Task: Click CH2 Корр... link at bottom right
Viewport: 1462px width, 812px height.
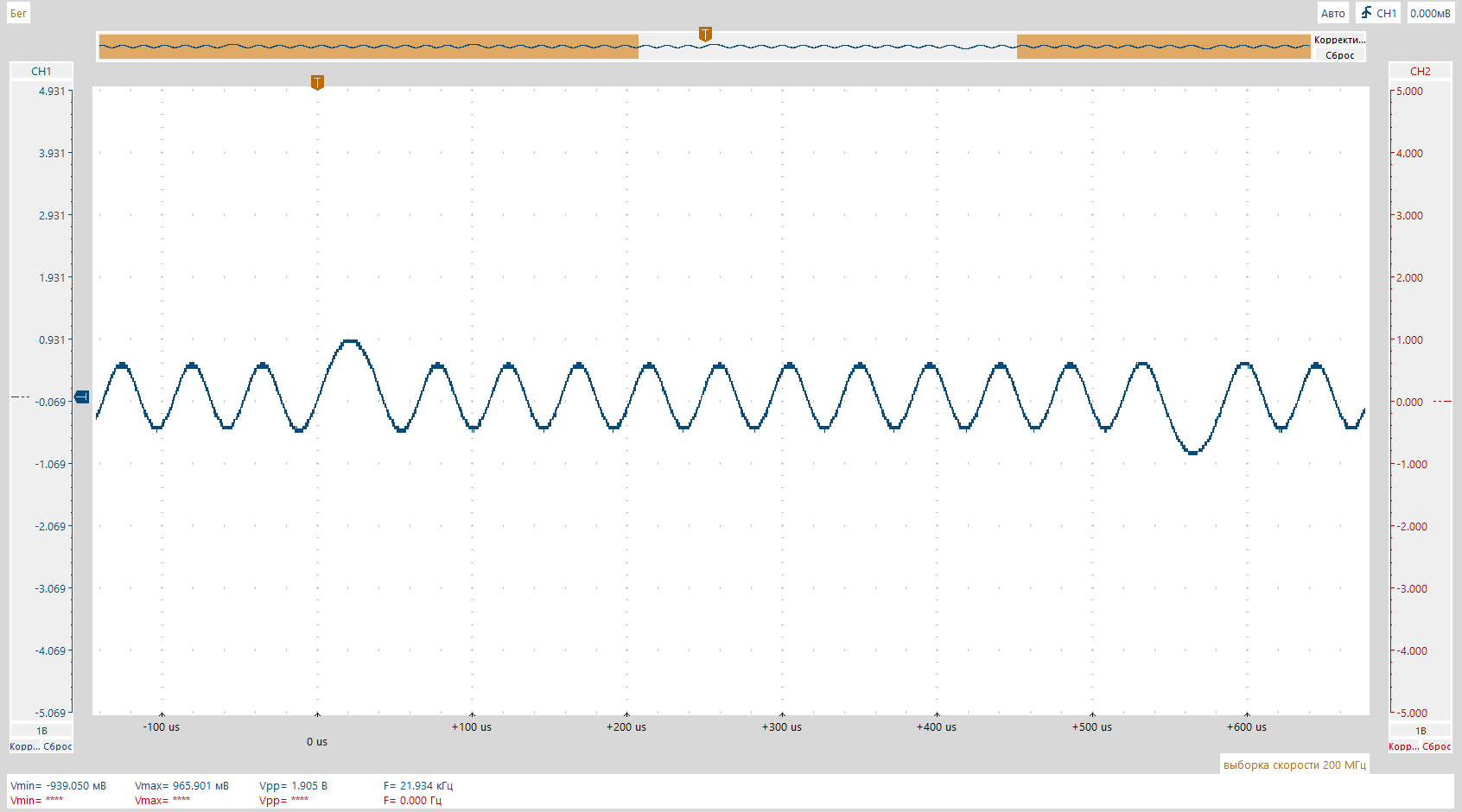Action: [1403, 746]
